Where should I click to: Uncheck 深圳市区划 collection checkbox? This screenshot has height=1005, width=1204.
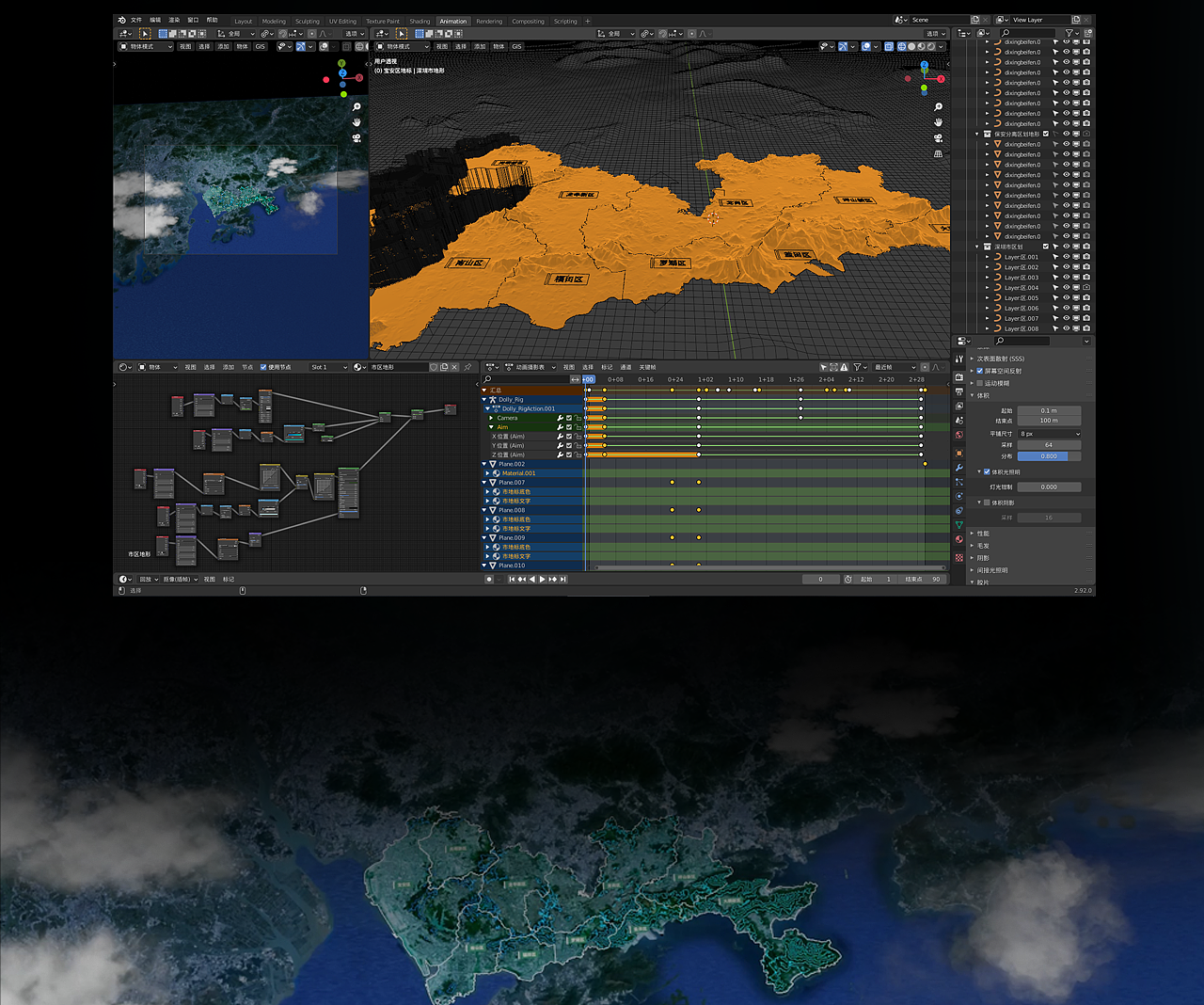[1045, 247]
